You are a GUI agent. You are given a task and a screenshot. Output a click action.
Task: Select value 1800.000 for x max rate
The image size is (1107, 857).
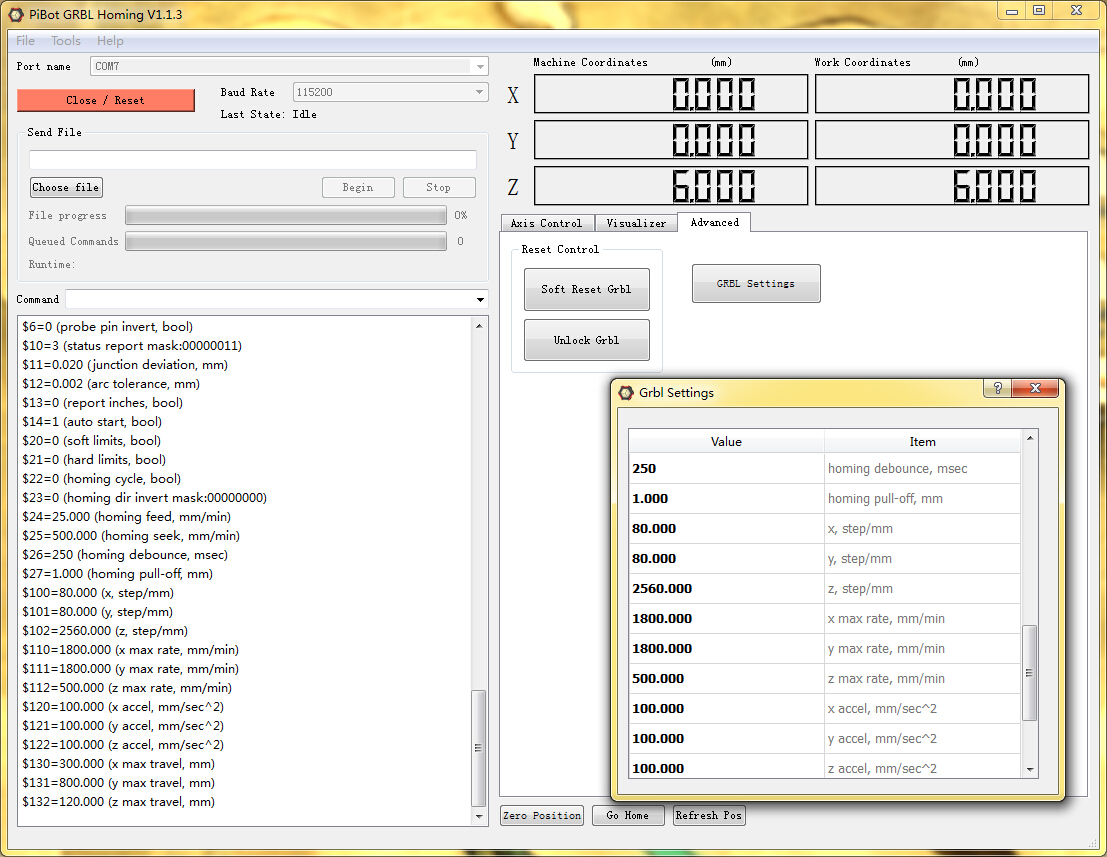point(726,618)
